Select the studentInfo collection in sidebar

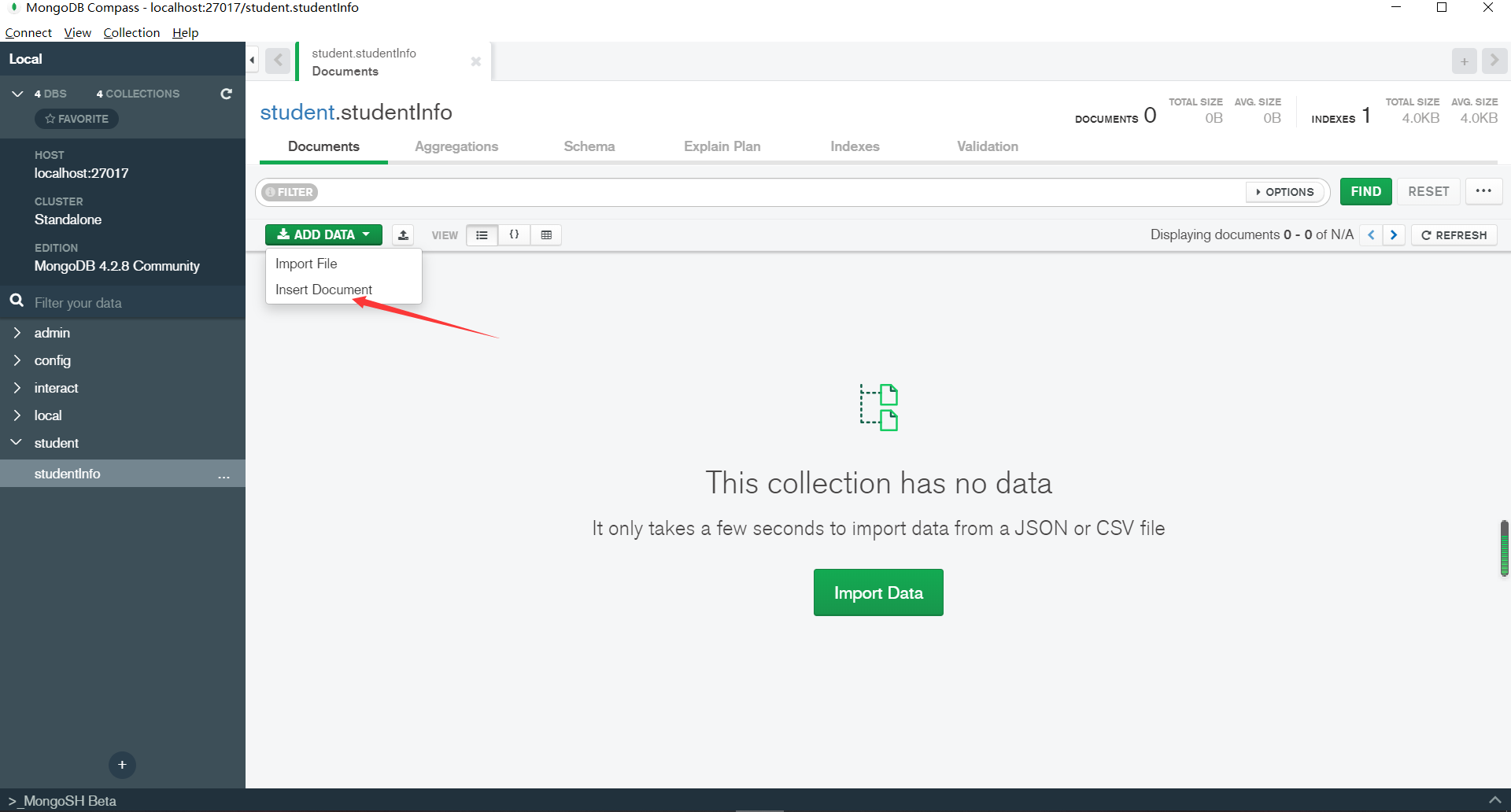coord(123,474)
